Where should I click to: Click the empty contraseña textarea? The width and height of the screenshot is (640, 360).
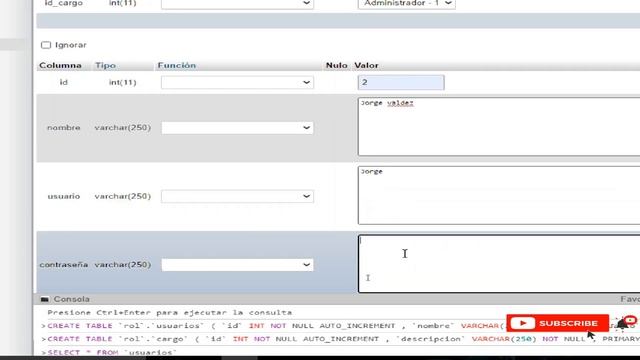pyautogui.click(x=499, y=264)
